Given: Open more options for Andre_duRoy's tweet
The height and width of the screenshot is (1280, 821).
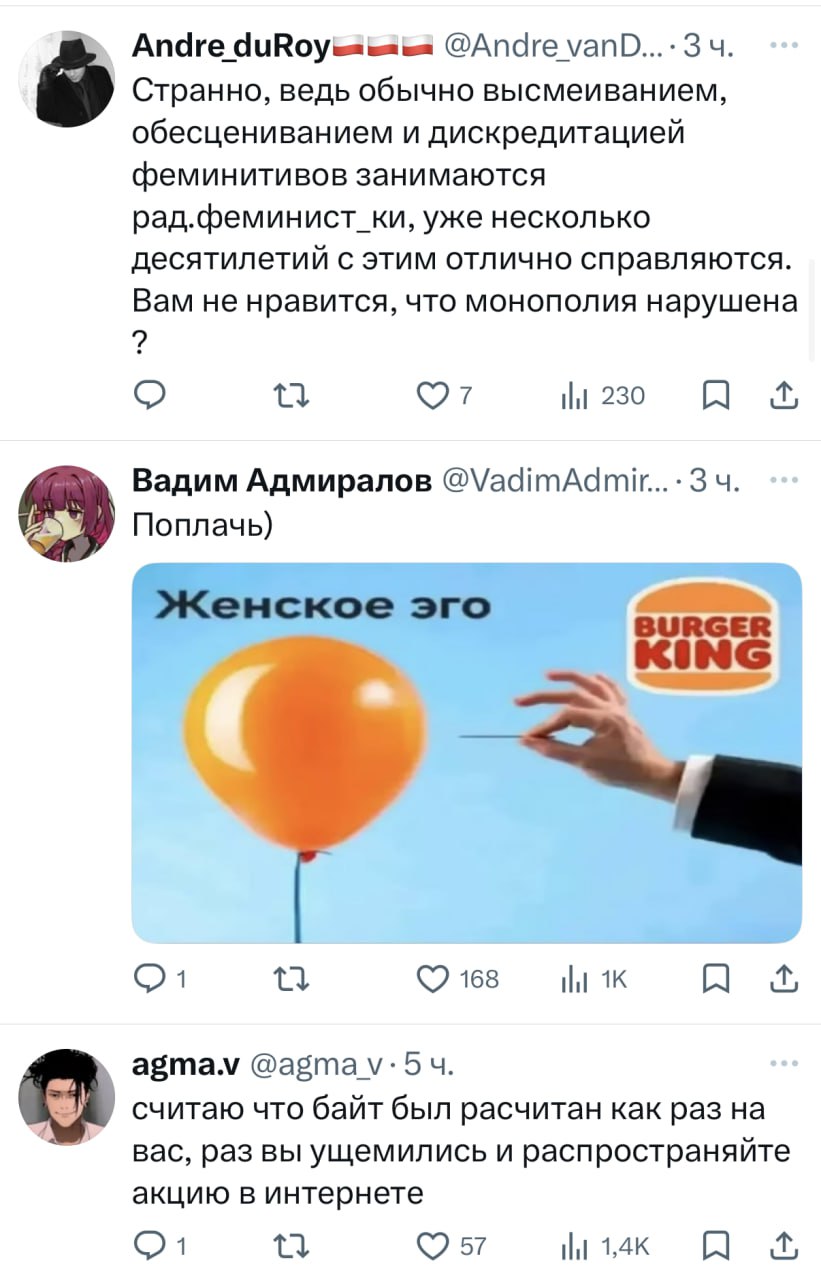Looking at the screenshot, I should point(785,44).
